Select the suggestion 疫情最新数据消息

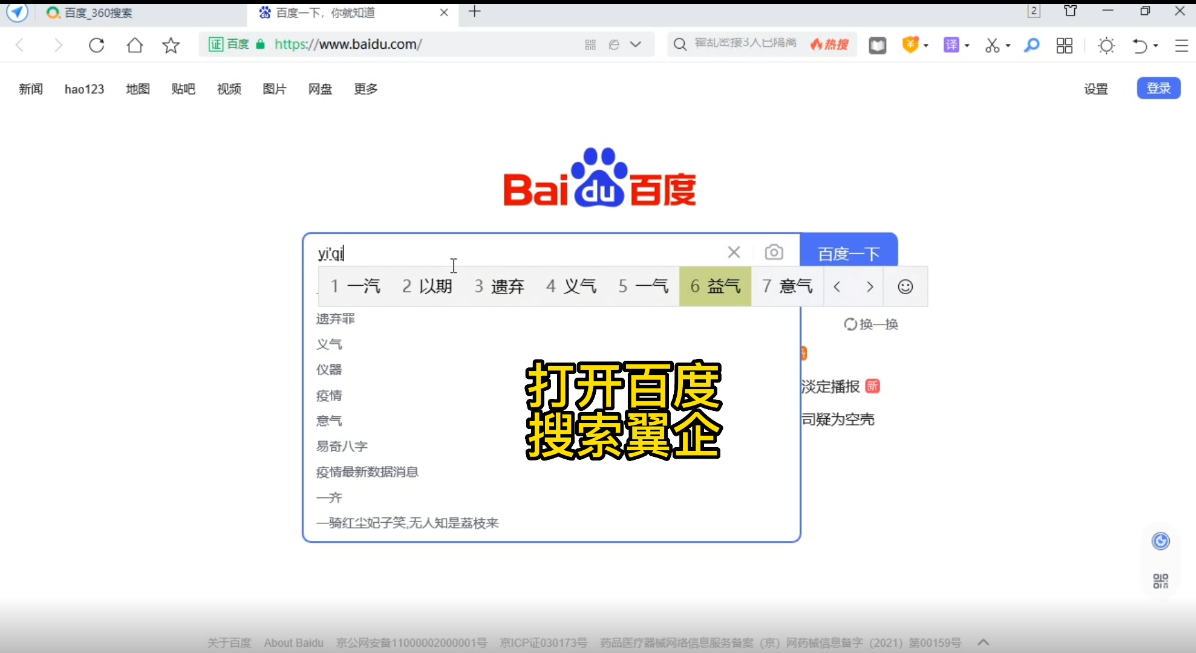coord(367,472)
